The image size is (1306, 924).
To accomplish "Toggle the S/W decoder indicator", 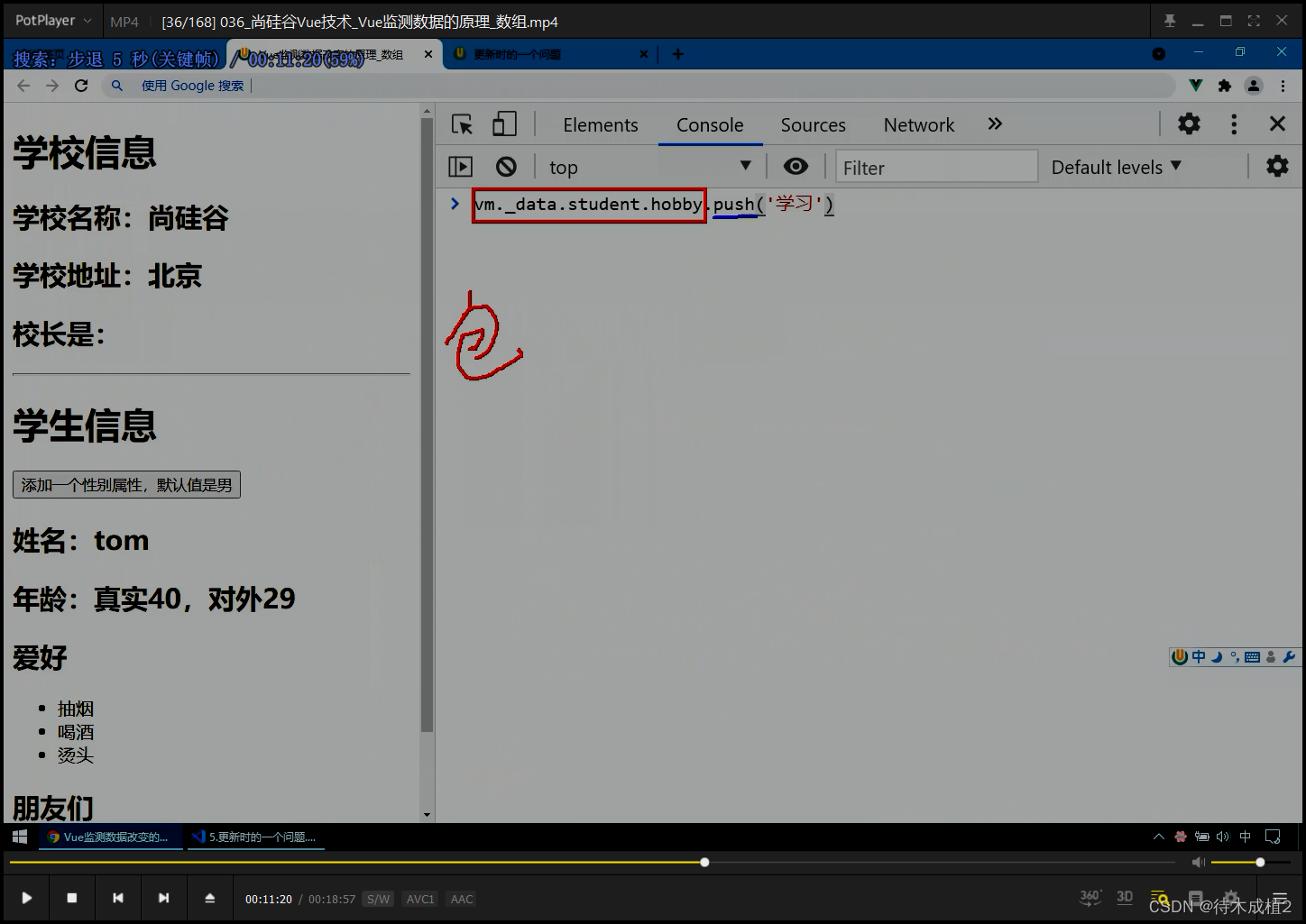I will click(x=378, y=899).
